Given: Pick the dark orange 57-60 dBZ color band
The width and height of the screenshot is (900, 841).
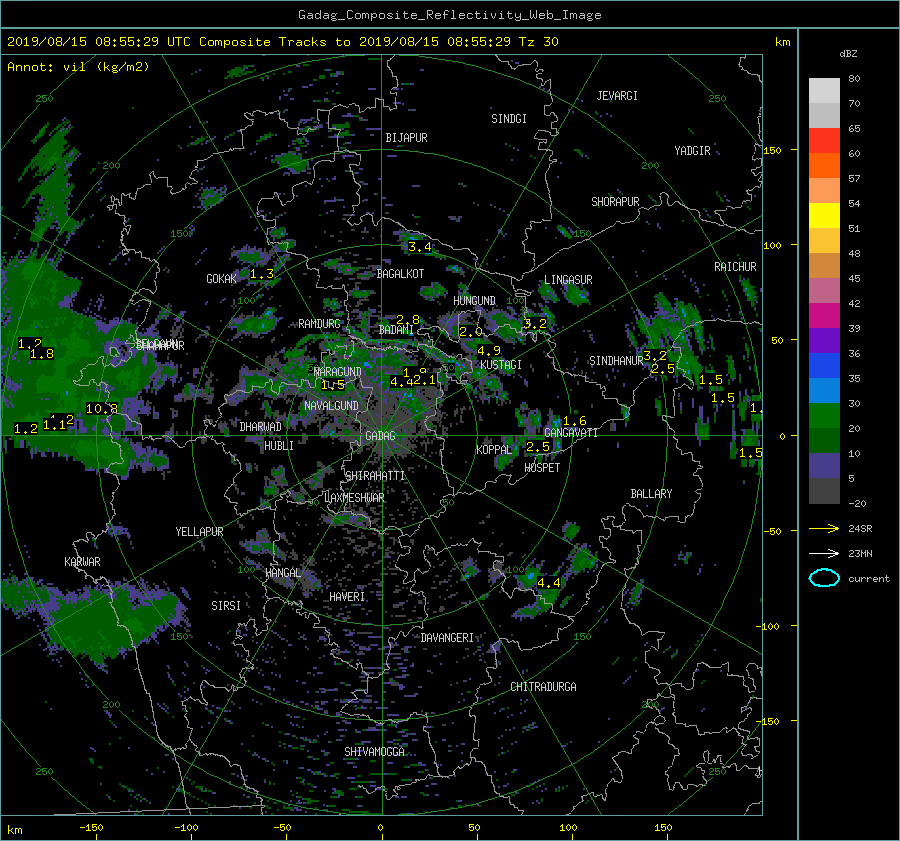Looking at the screenshot, I should click(824, 166).
